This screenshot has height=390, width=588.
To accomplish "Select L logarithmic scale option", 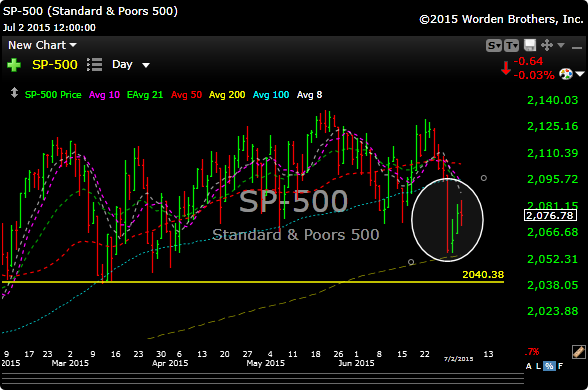I will [538, 366].
